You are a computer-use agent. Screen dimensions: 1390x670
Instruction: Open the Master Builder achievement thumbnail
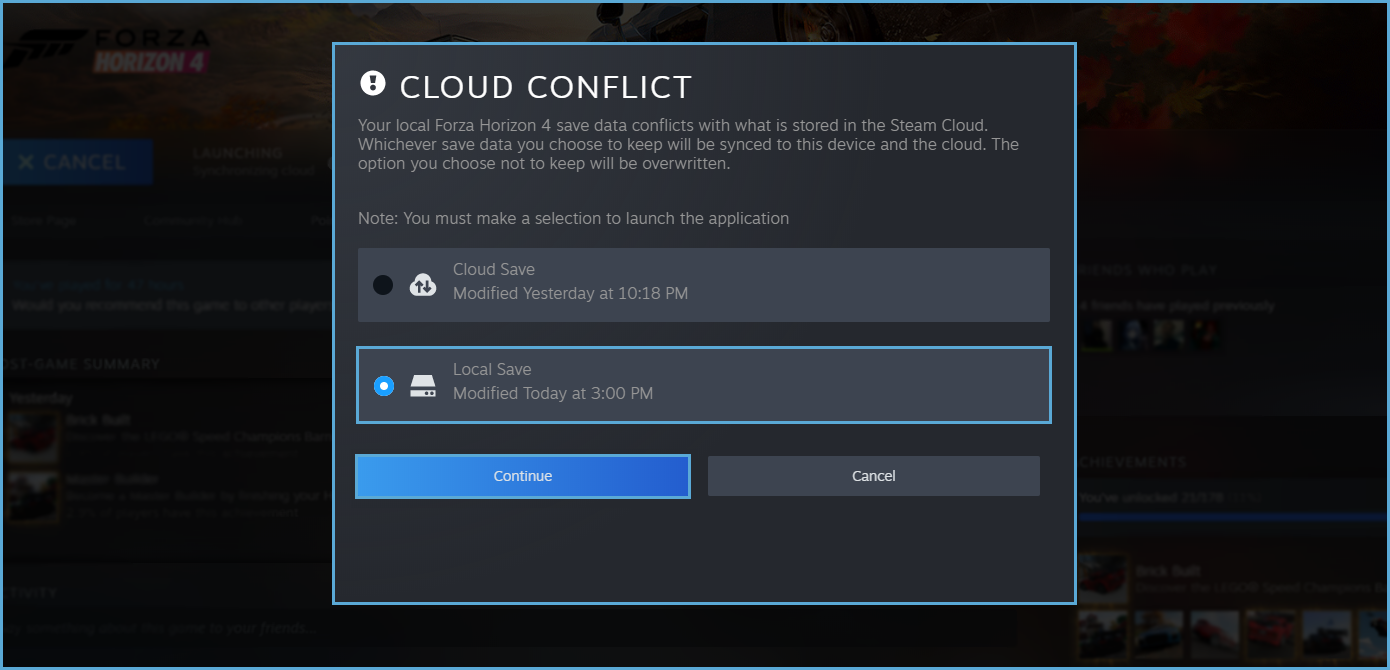pos(32,495)
